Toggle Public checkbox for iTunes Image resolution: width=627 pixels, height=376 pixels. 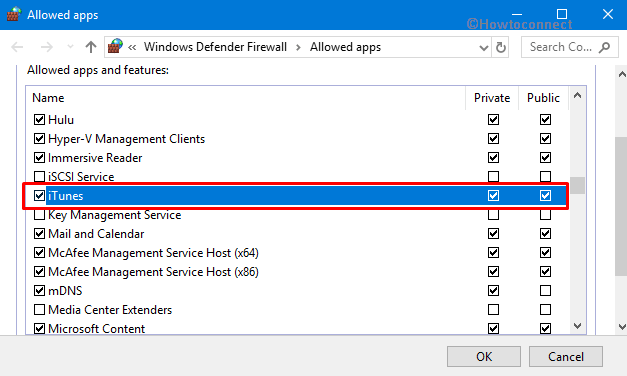coord(545,196)
